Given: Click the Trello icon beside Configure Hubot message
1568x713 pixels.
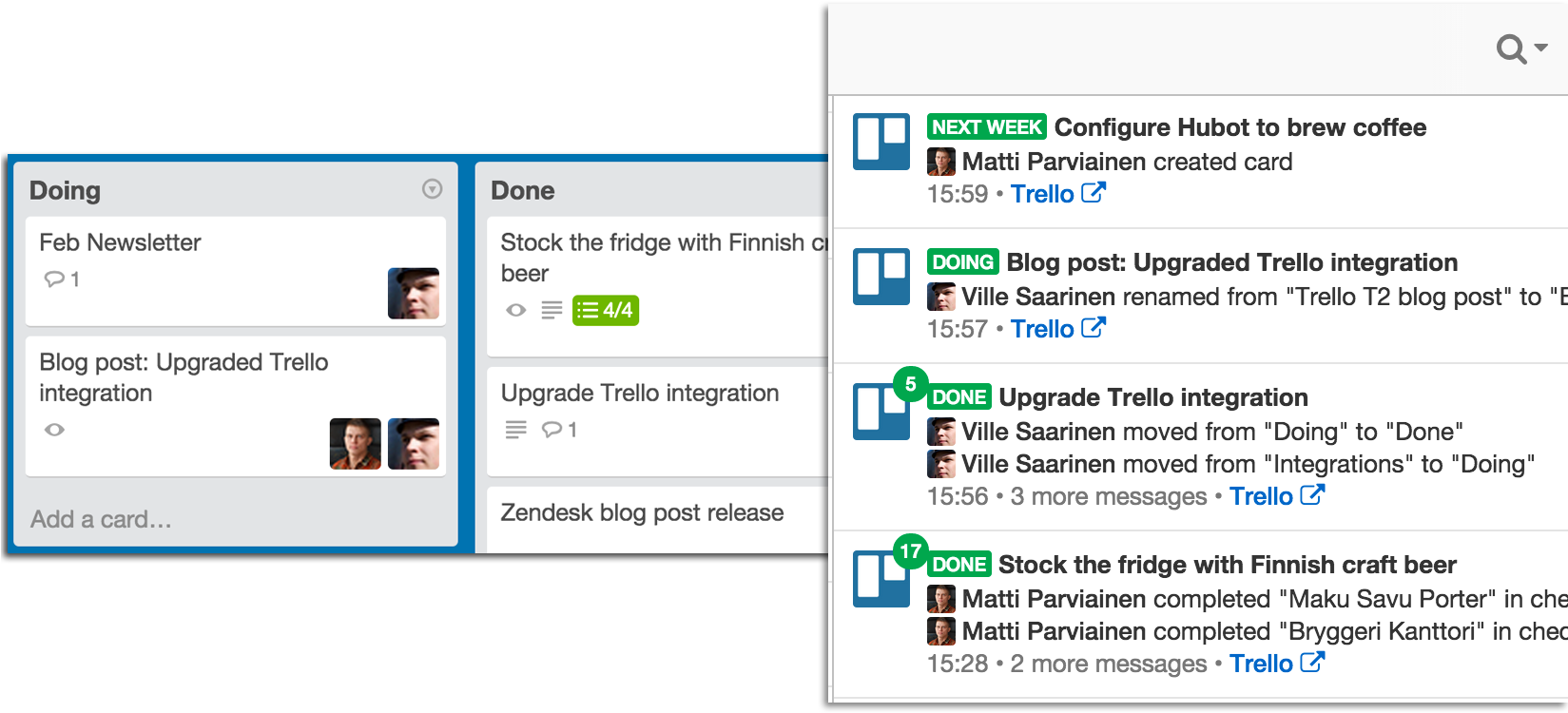Looking at the screenshot, I should tap(881, 142).
